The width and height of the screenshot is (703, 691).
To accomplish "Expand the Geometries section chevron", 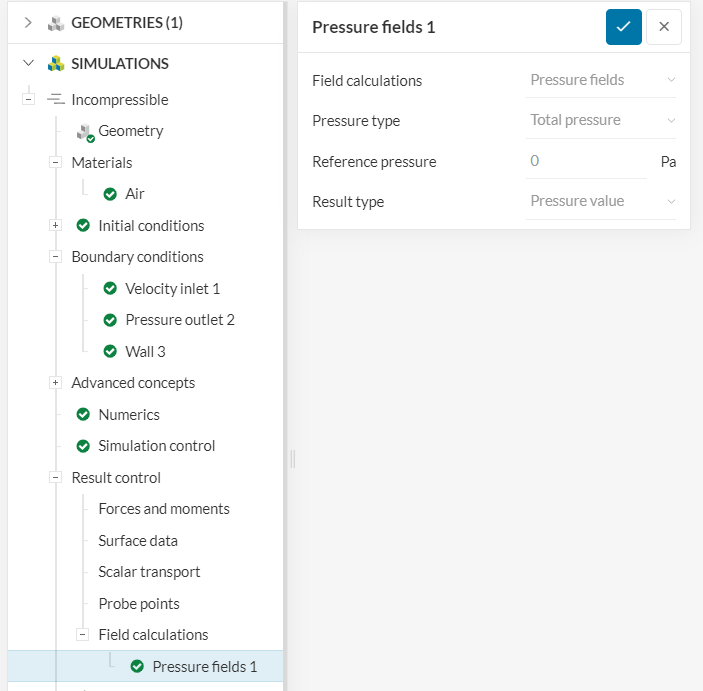I will pyautogui.click(x=28, y=23).
